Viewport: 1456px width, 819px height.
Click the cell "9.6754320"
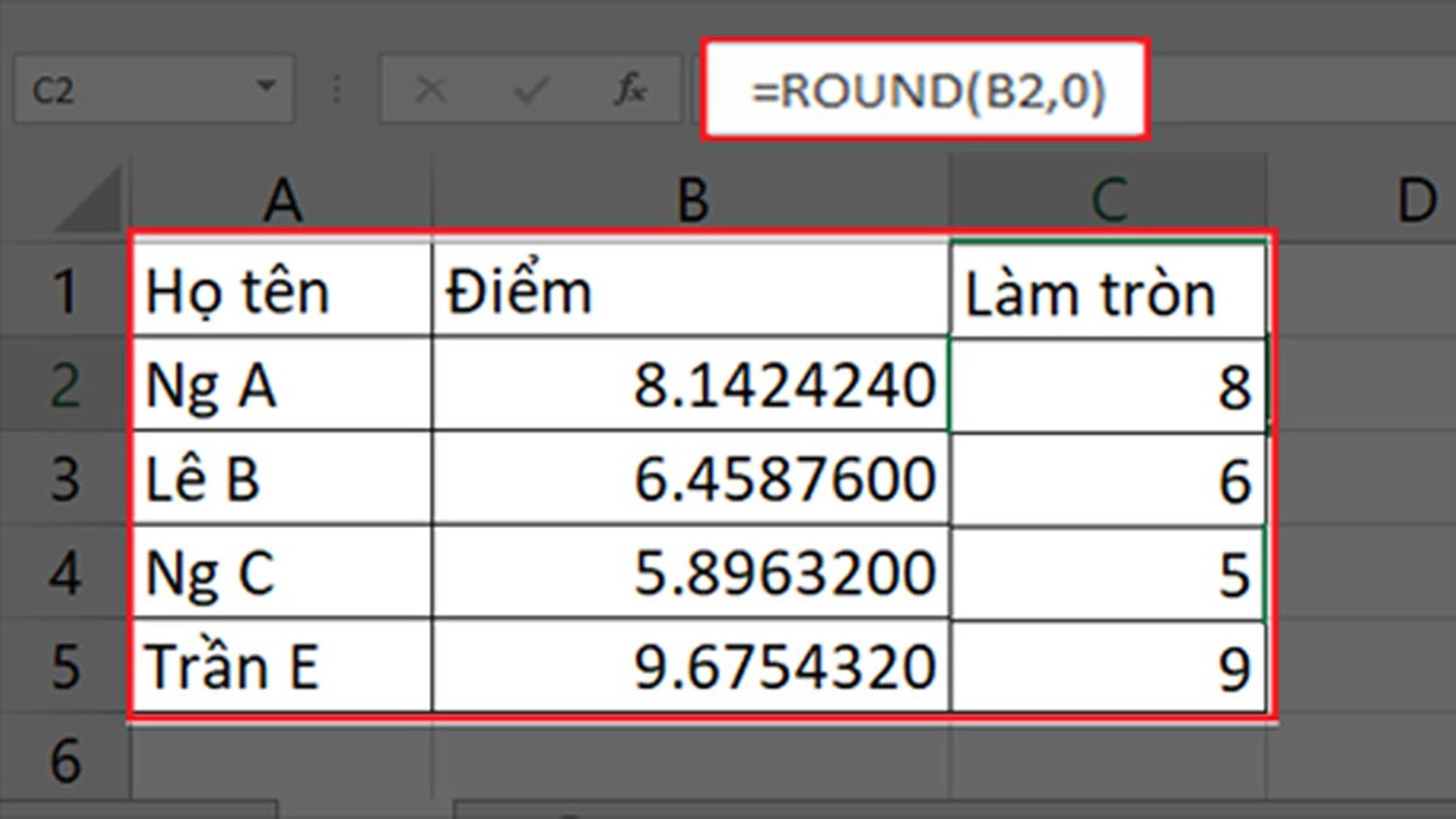coord(691,667)
